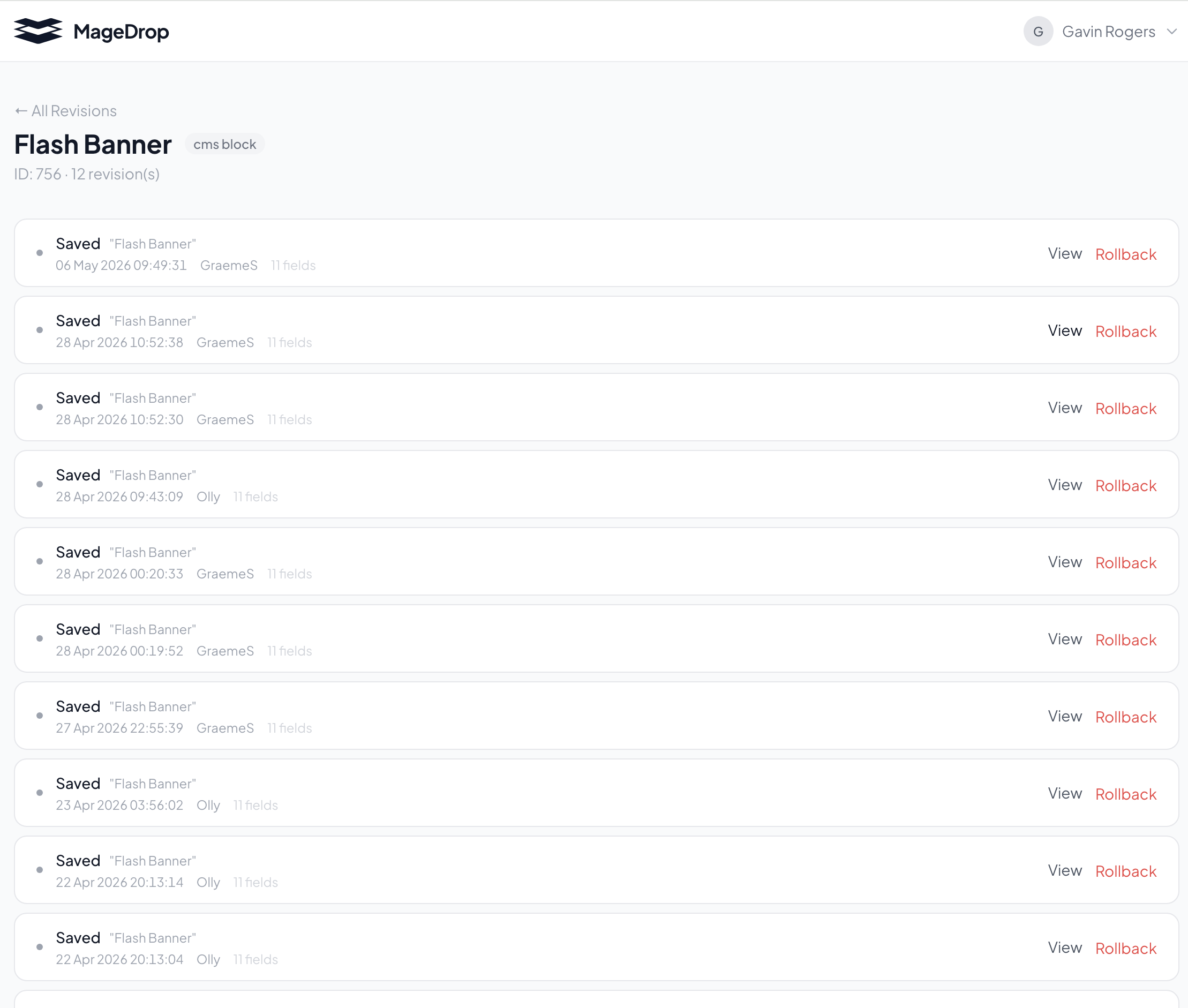Expand the Gavin Rogers user menu chevron
The height and width of the screenshot is (1008, 1188).
tap(1171, 32)
